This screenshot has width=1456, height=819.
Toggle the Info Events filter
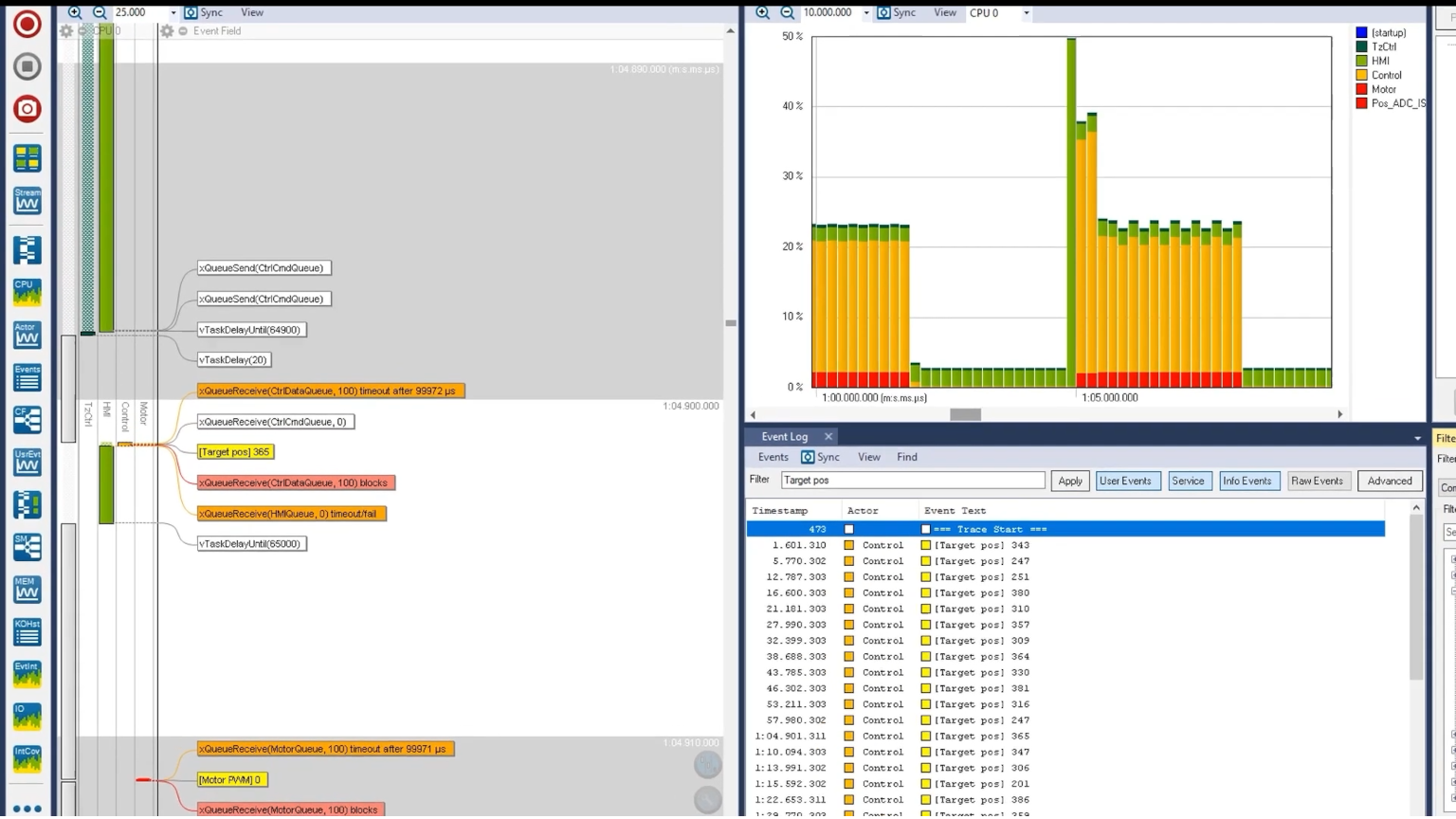pyautogui.click(x=1247, y=482)
